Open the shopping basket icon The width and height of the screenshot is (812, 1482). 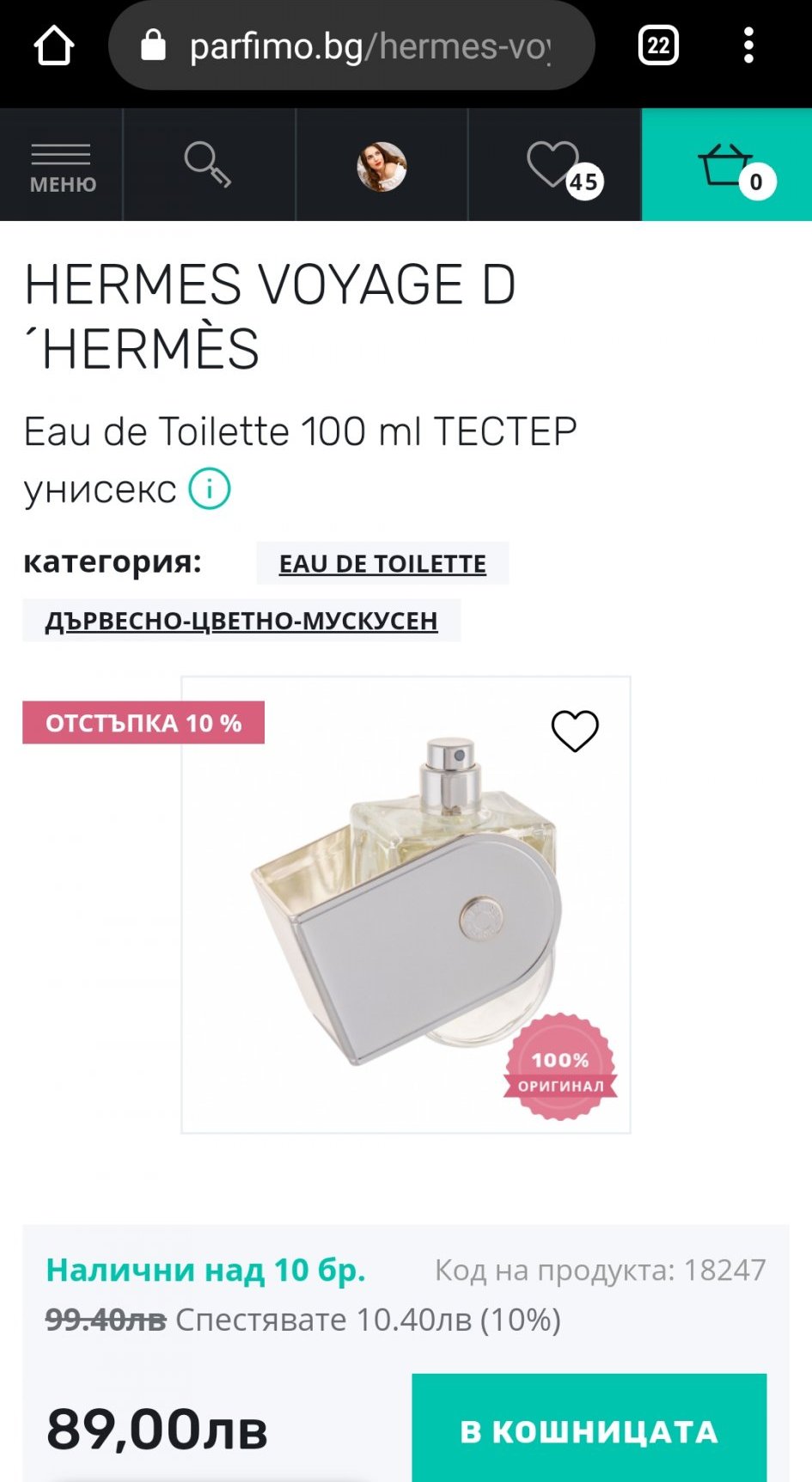tap(727, 166)
